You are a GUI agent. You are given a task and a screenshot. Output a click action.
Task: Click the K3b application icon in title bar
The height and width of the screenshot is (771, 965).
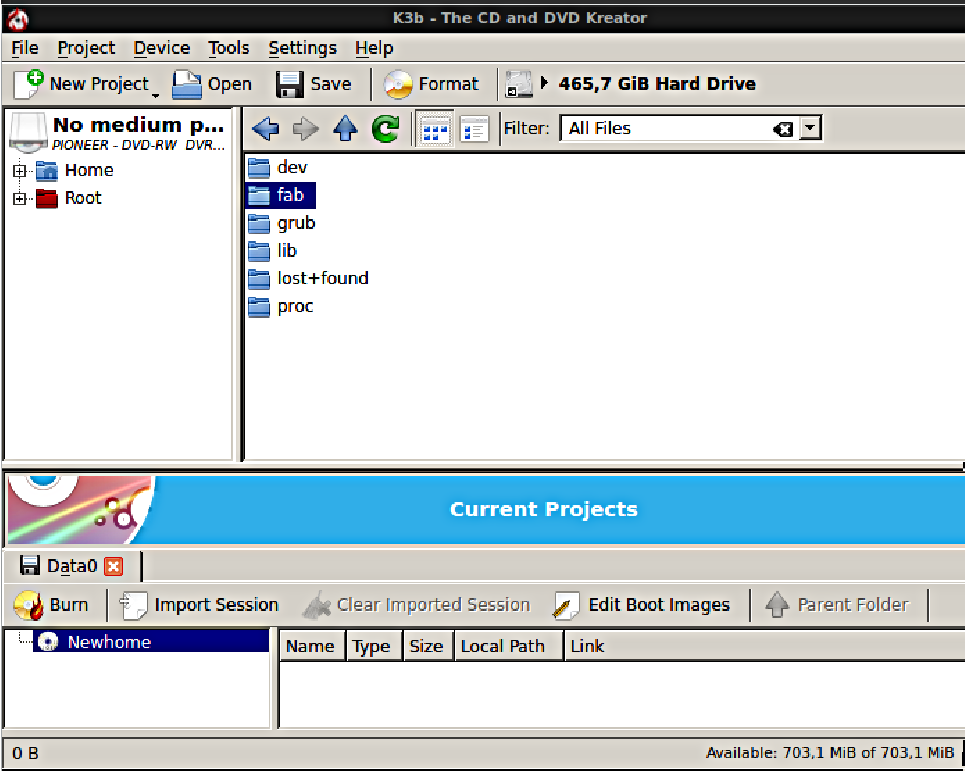[x=18, y=19]
